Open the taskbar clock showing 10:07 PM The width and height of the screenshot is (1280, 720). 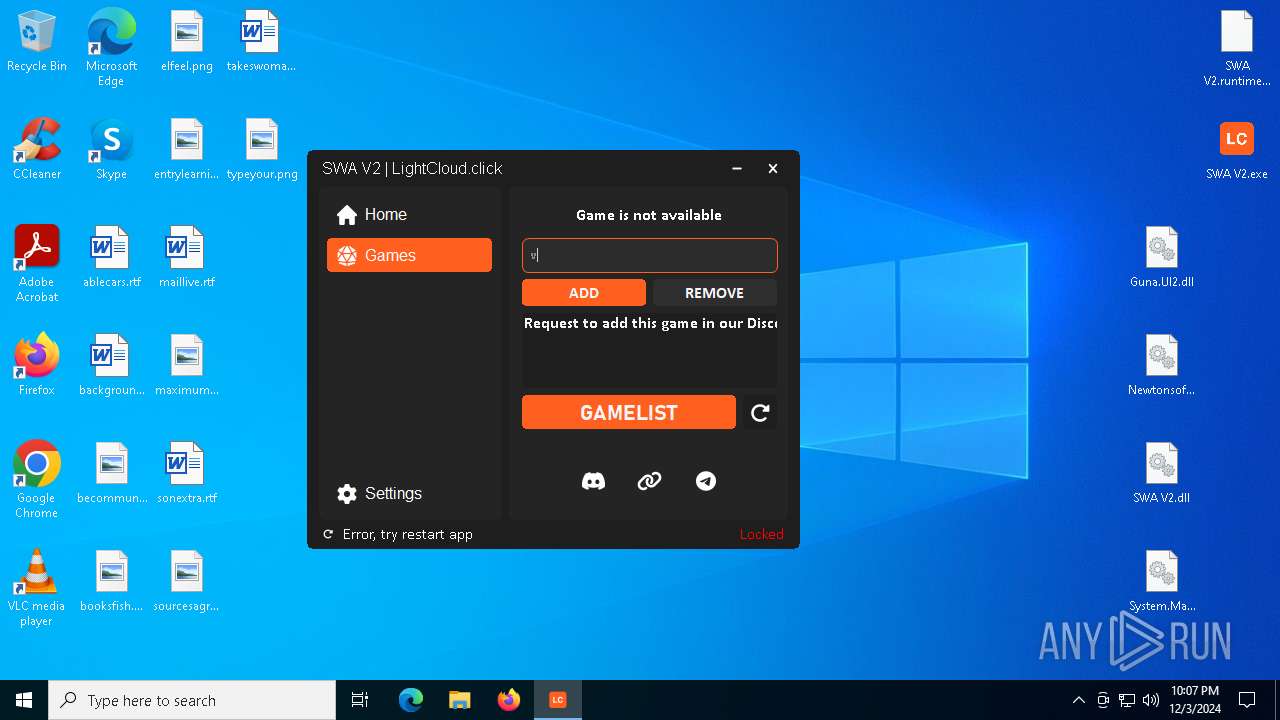[1194, 700]
